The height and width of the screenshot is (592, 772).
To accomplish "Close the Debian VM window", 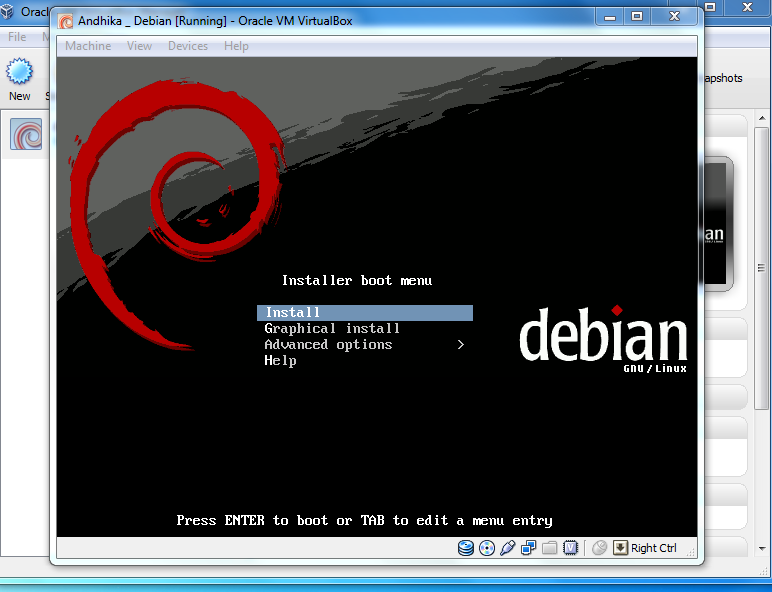I will coord(674,17).
